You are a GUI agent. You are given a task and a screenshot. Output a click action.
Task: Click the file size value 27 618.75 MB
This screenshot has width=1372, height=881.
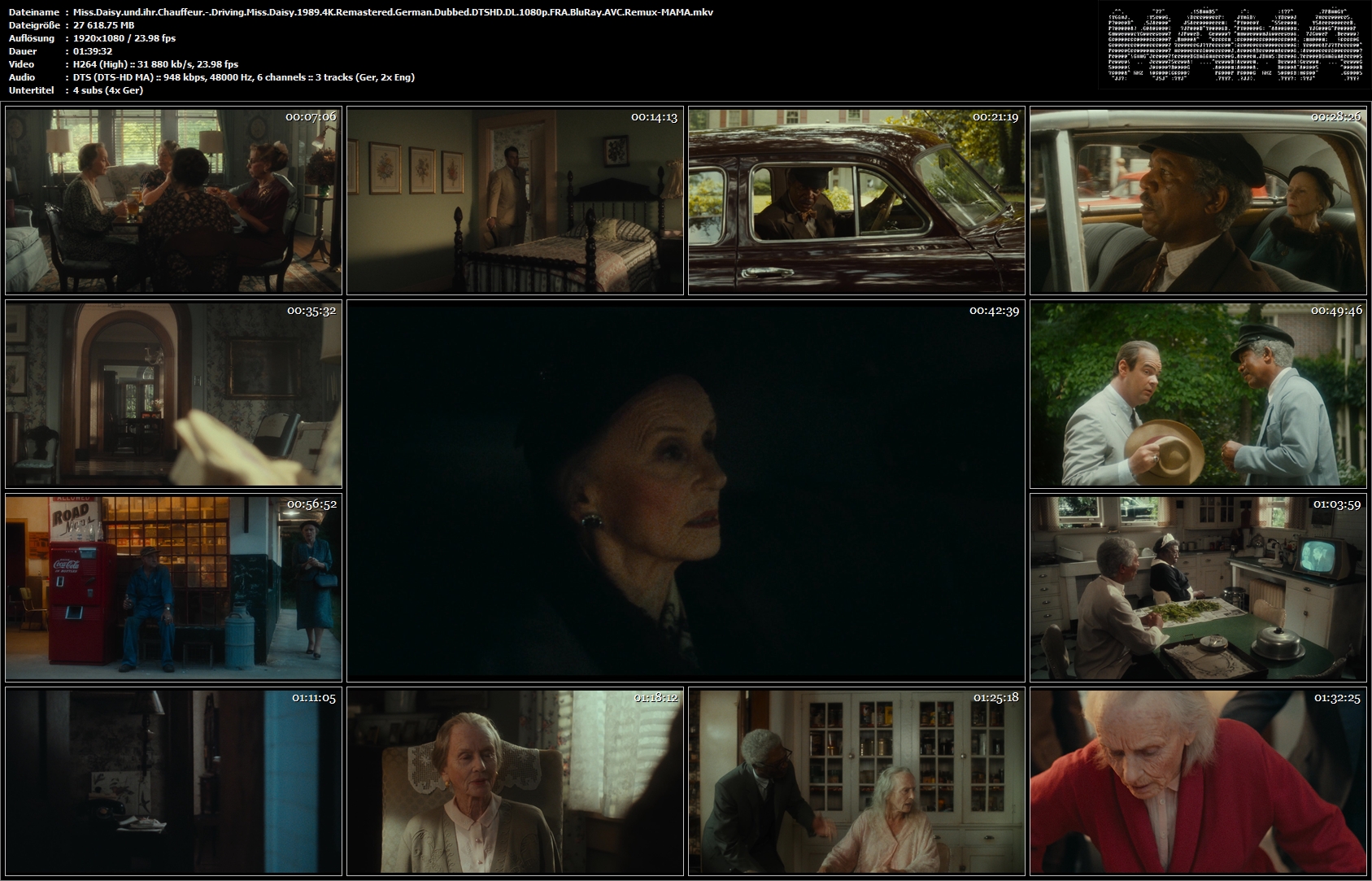pyautogui.click(x=103, y=25)
